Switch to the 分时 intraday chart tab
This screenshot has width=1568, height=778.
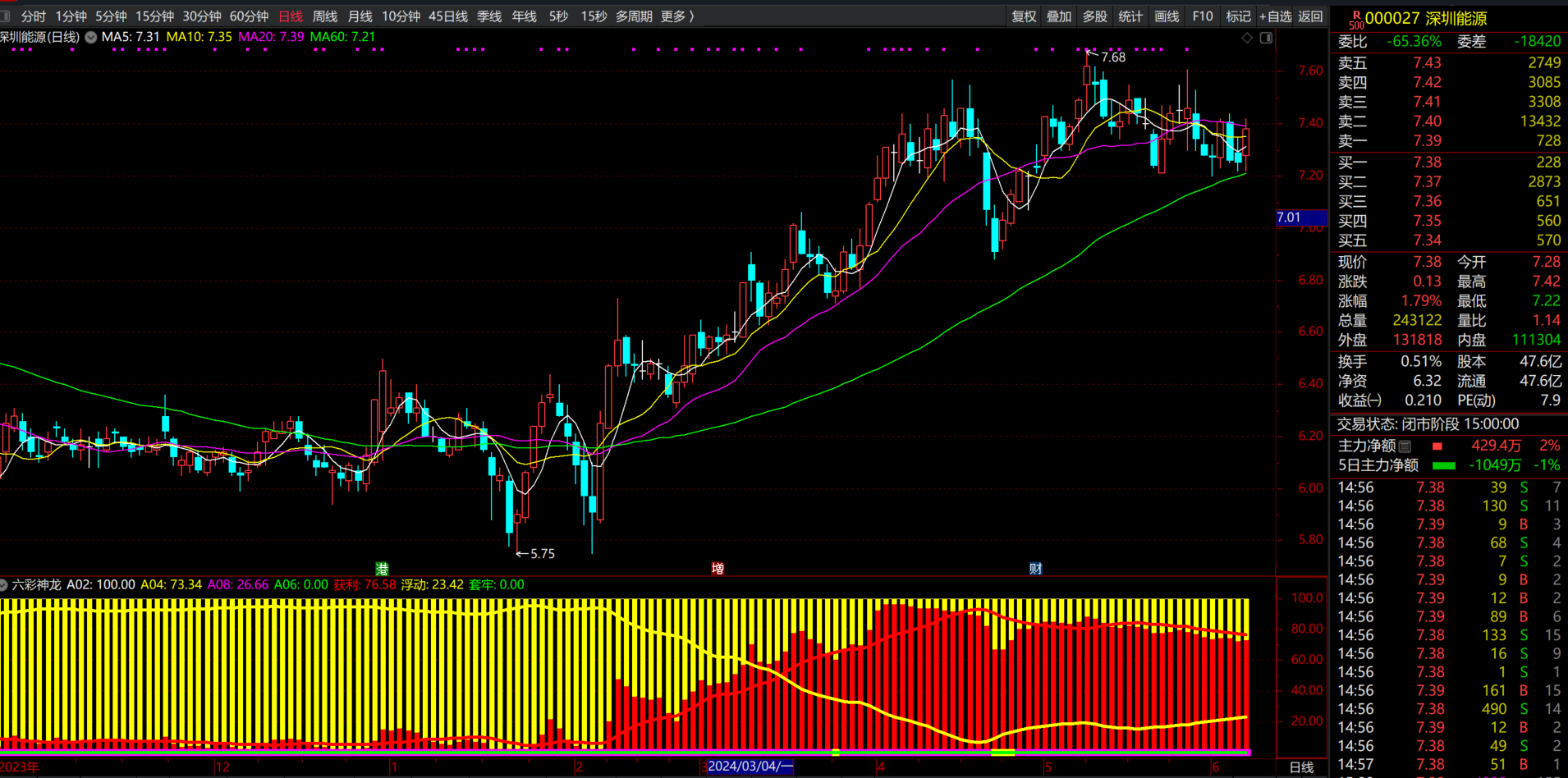34,16
